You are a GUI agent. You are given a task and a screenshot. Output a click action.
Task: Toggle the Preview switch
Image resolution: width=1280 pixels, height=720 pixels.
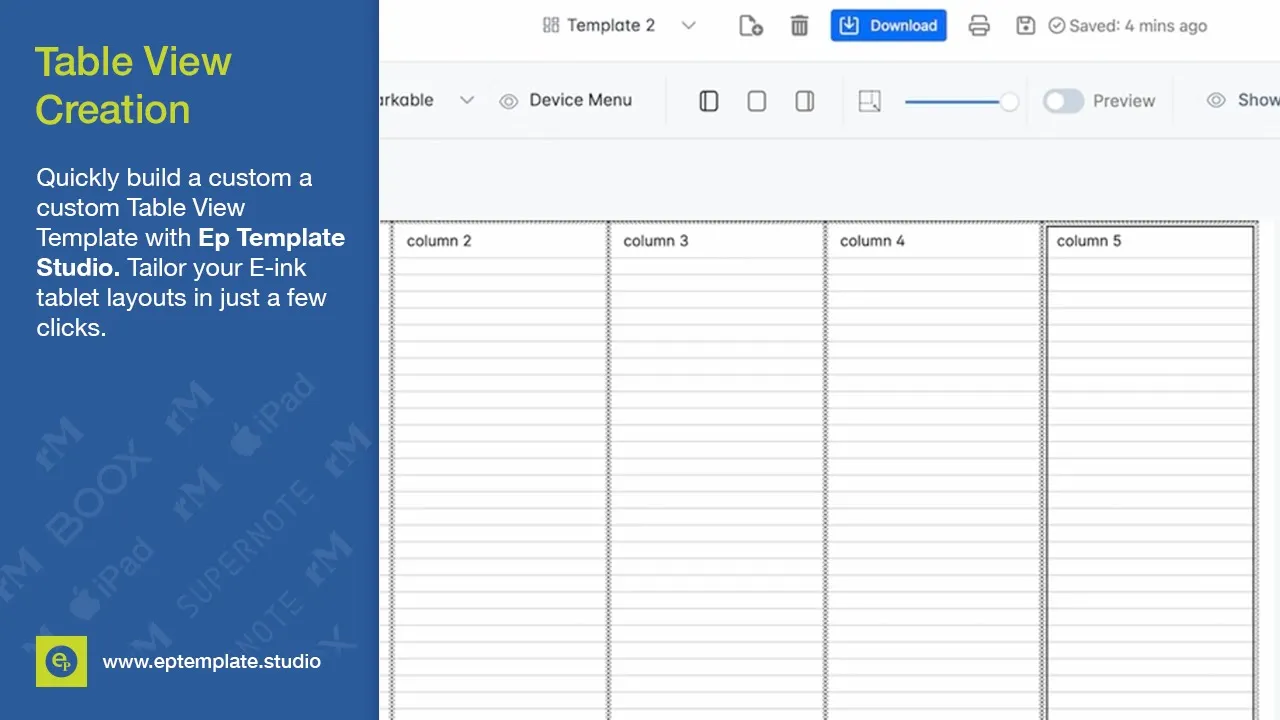1063,101
